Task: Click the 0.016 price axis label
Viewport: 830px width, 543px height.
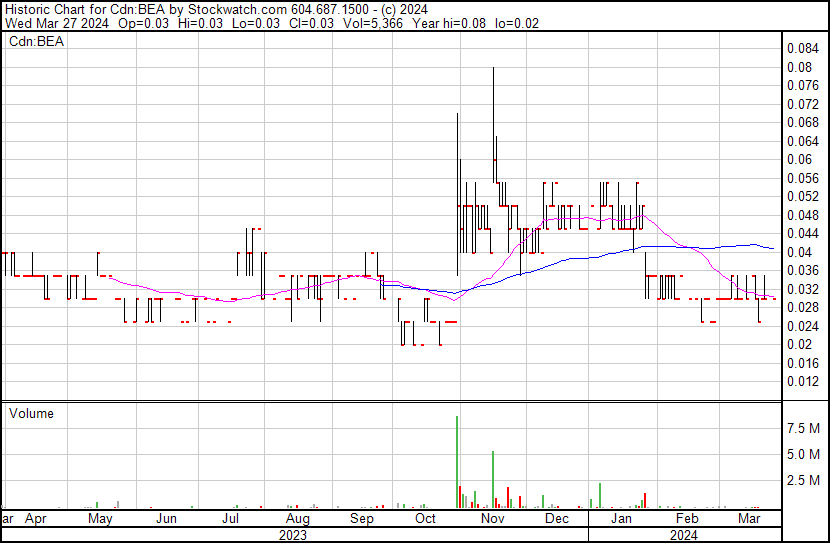Action: 802,363
